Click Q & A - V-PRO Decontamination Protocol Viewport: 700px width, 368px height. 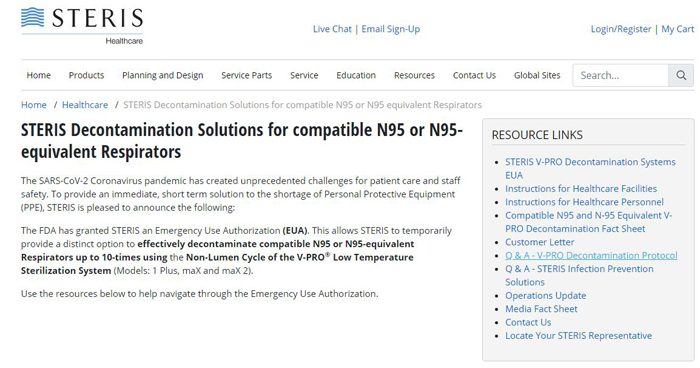point(591,255)
